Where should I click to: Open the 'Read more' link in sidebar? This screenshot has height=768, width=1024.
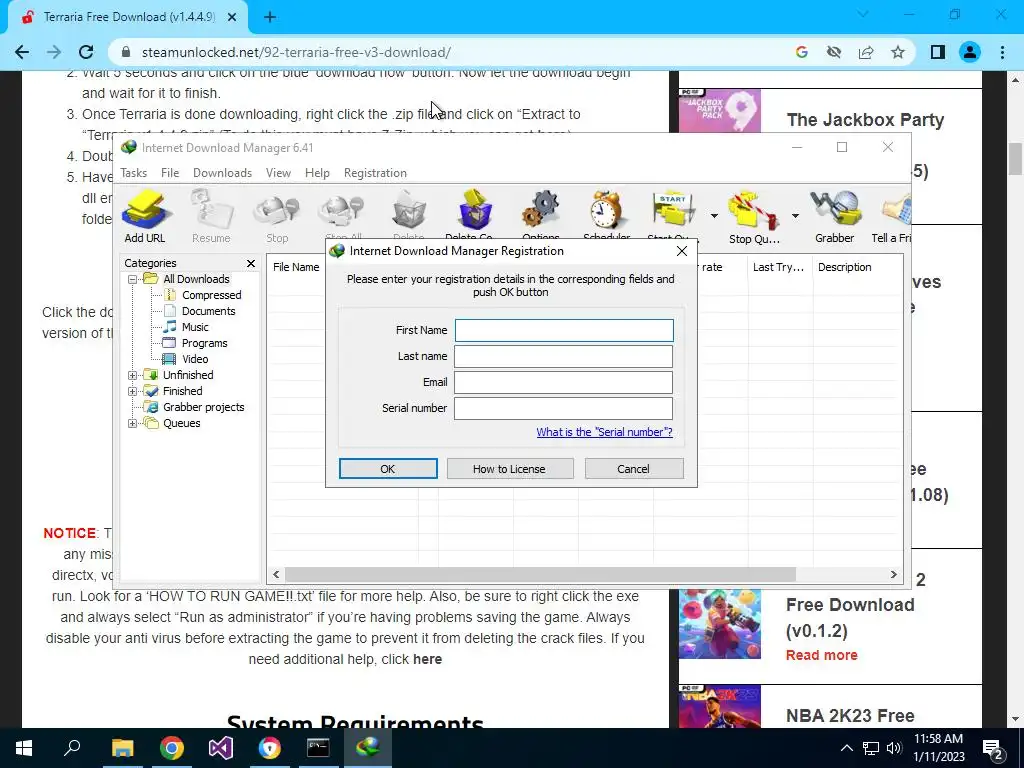[x=822, y=656]
